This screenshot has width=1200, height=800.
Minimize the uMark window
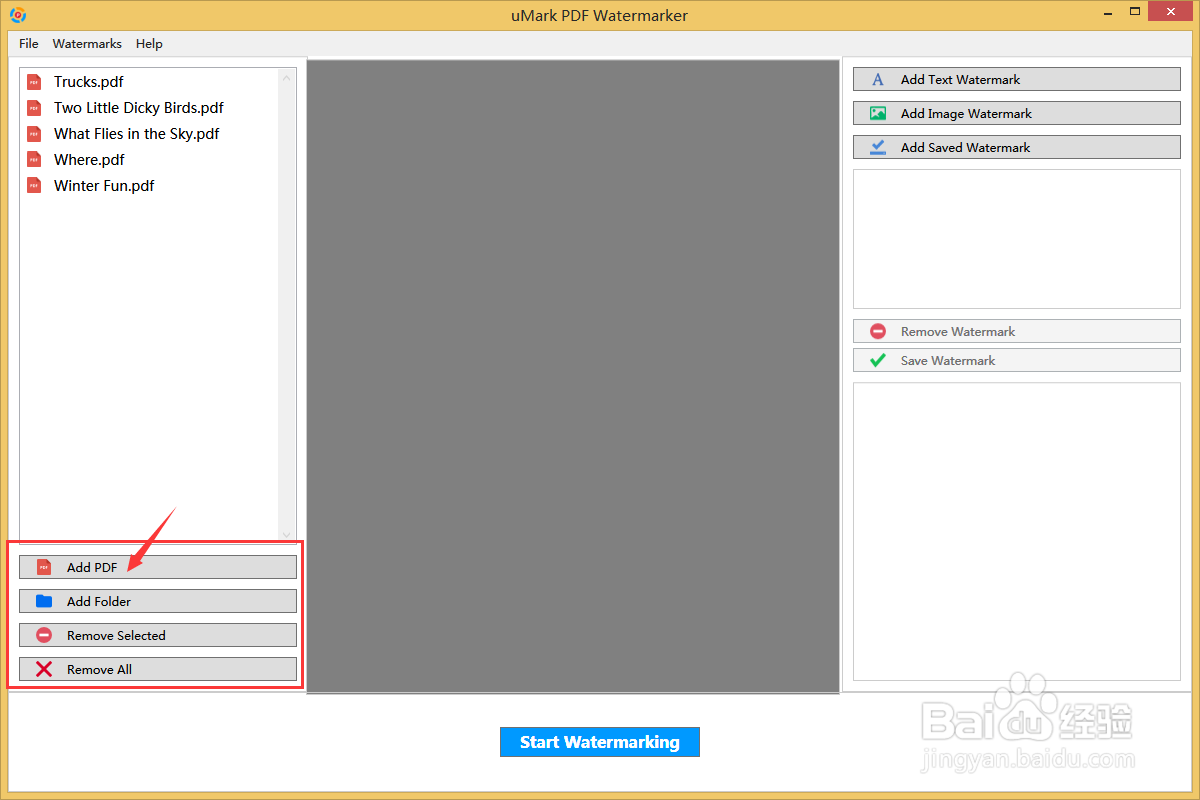pos(1109,14)
